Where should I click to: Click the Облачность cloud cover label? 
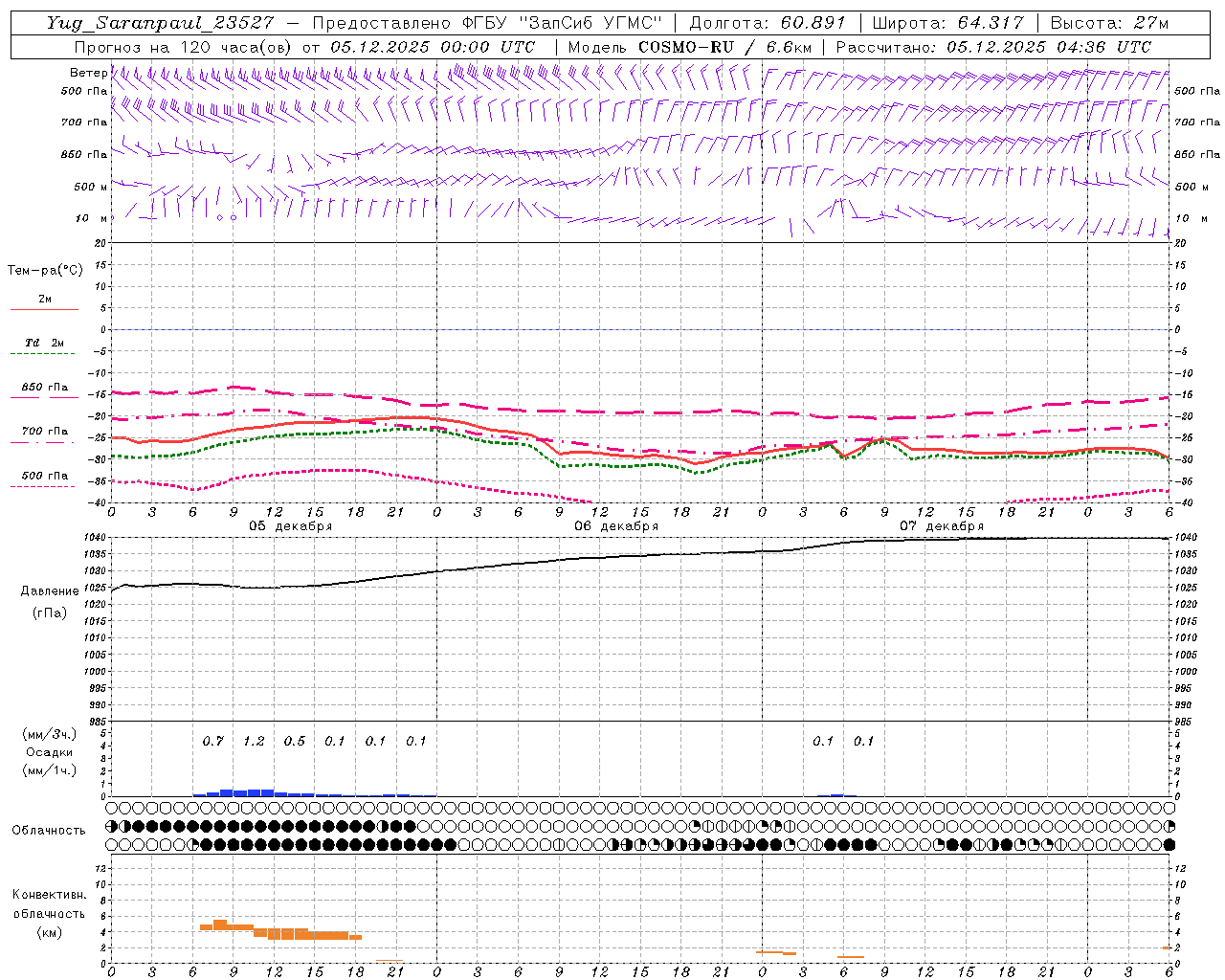pyautogui.click(x=49, y=830)
